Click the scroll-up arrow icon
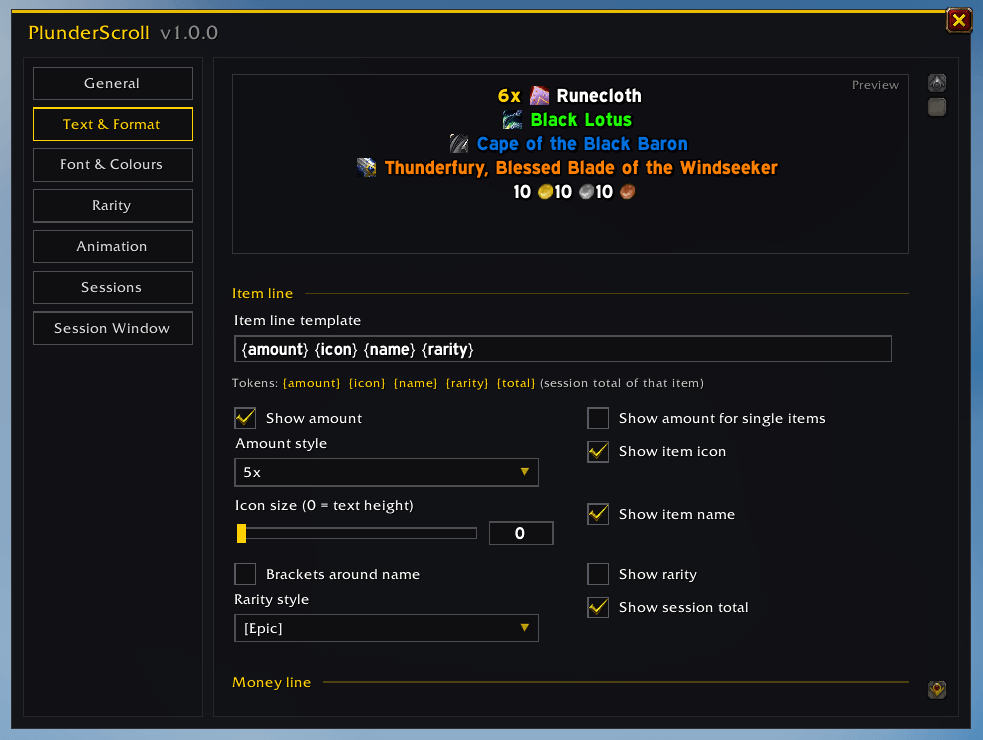 pyautogui.click(x=937, y=83)
